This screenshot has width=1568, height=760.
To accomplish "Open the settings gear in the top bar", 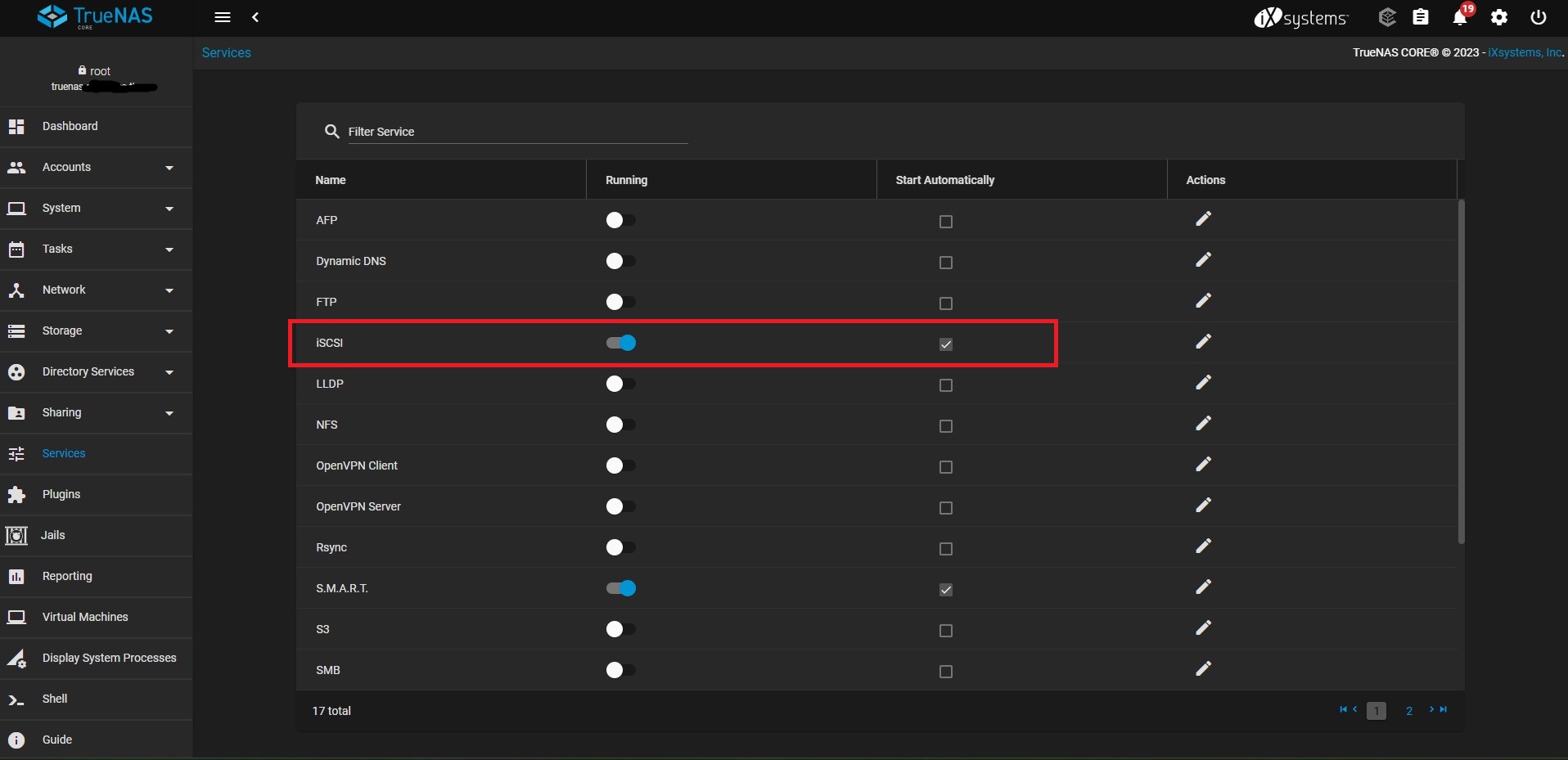I will click(x=1499, y=17).
